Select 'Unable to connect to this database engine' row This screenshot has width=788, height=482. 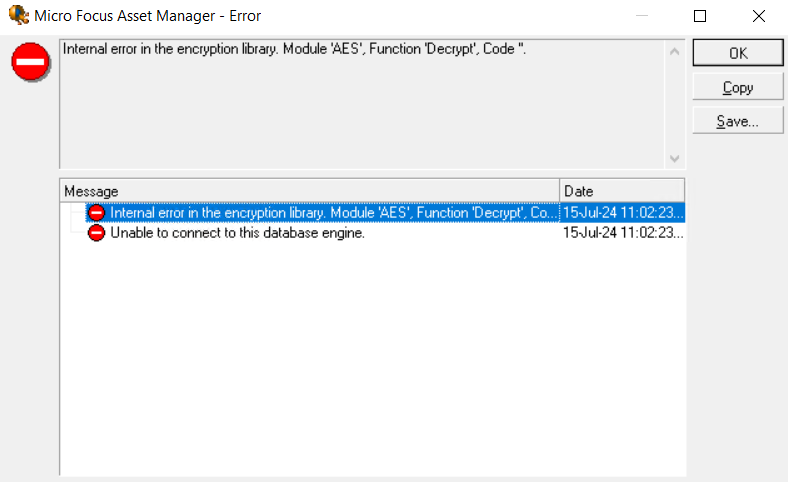point(237,233)
